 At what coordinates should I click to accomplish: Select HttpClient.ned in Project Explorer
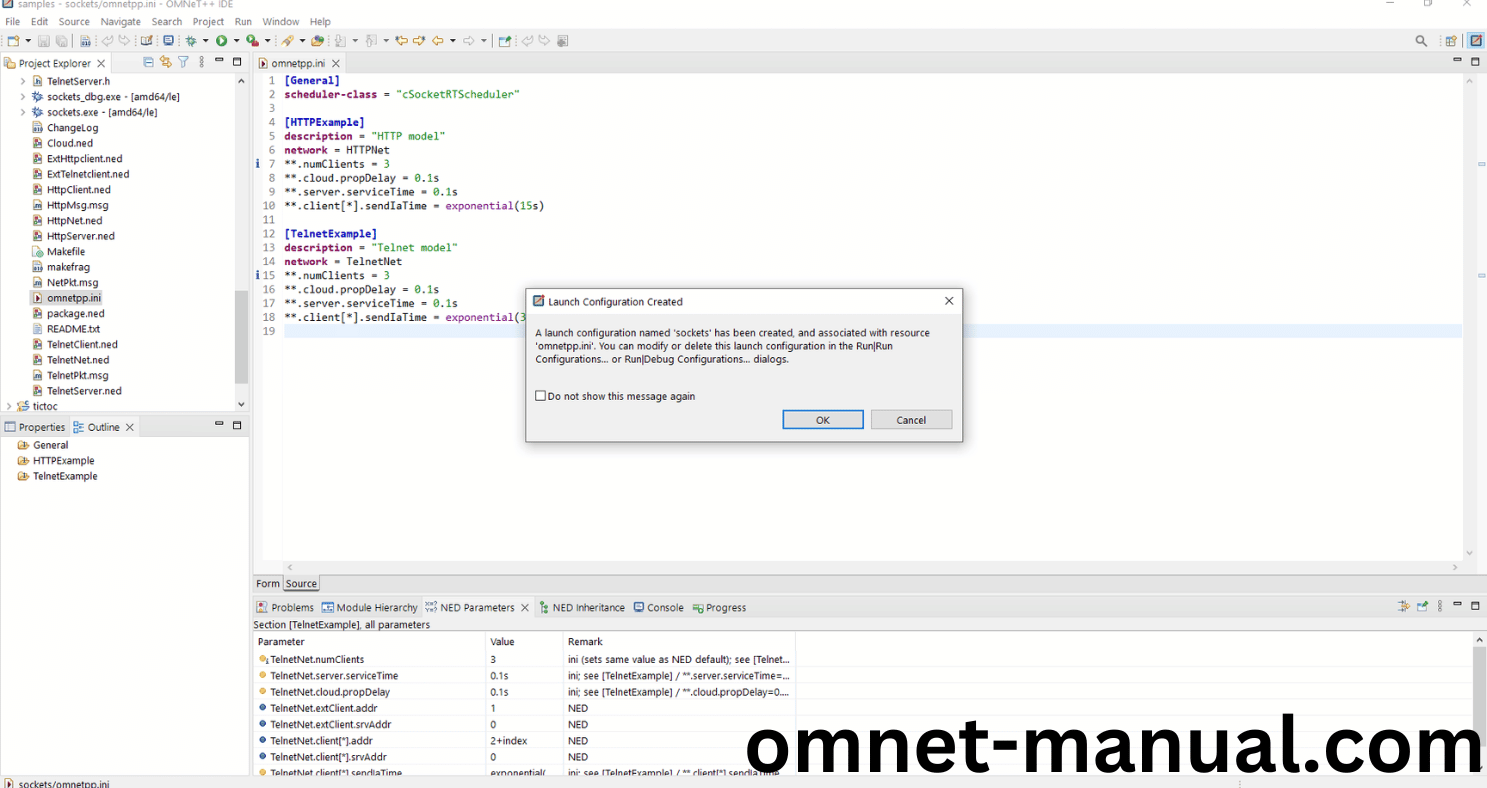pos(78,190)
